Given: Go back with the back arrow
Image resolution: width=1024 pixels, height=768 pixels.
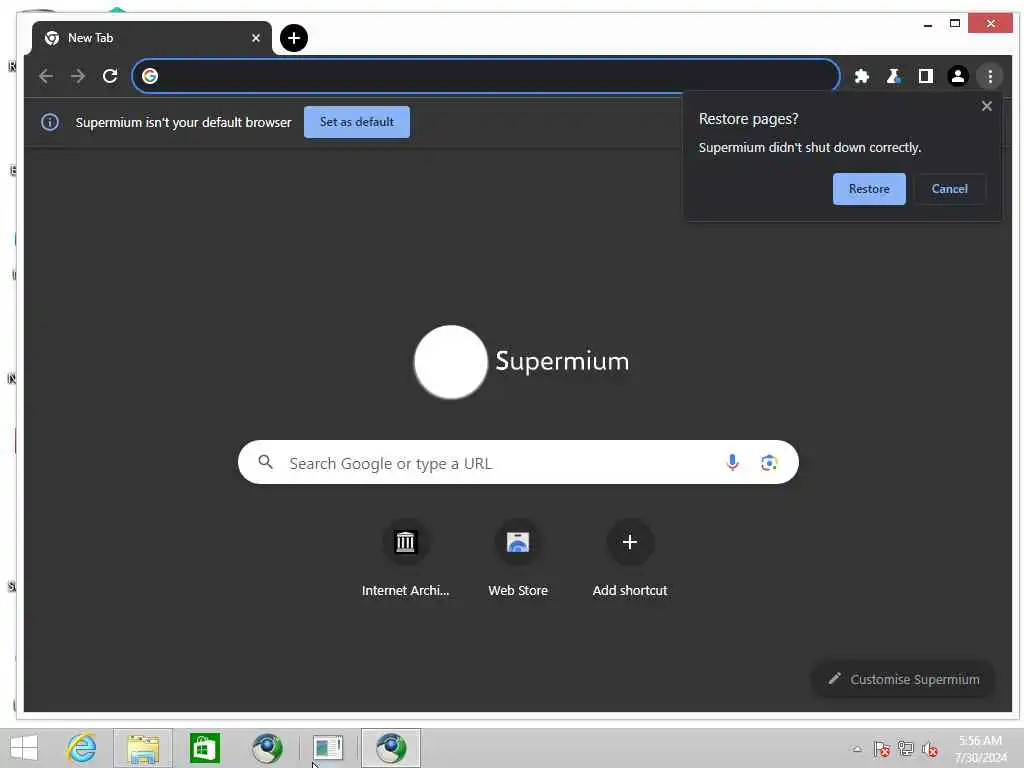Looking at the screenshot, I should (46, 76).
